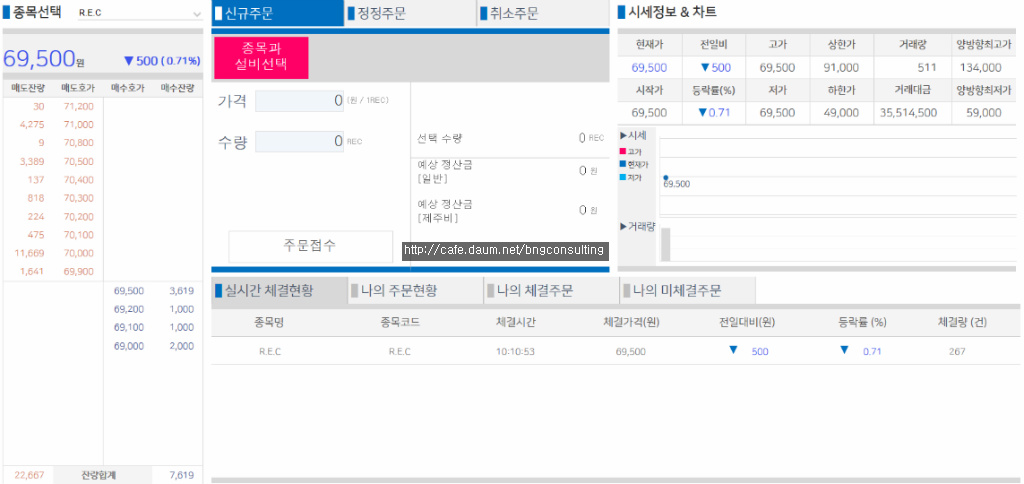This screenshot has height=484, width=1024.
Task: Click the 시세정보 & 차트 heading
Action: click(x=671, y=12)
